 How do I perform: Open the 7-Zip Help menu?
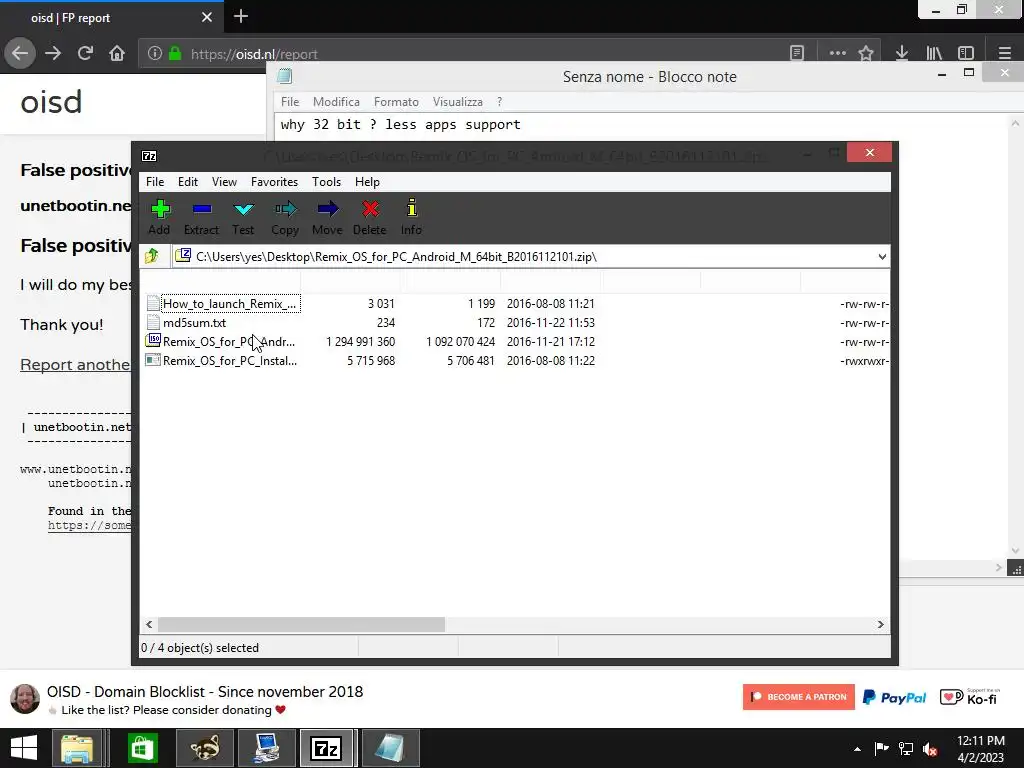click(367, 182)
